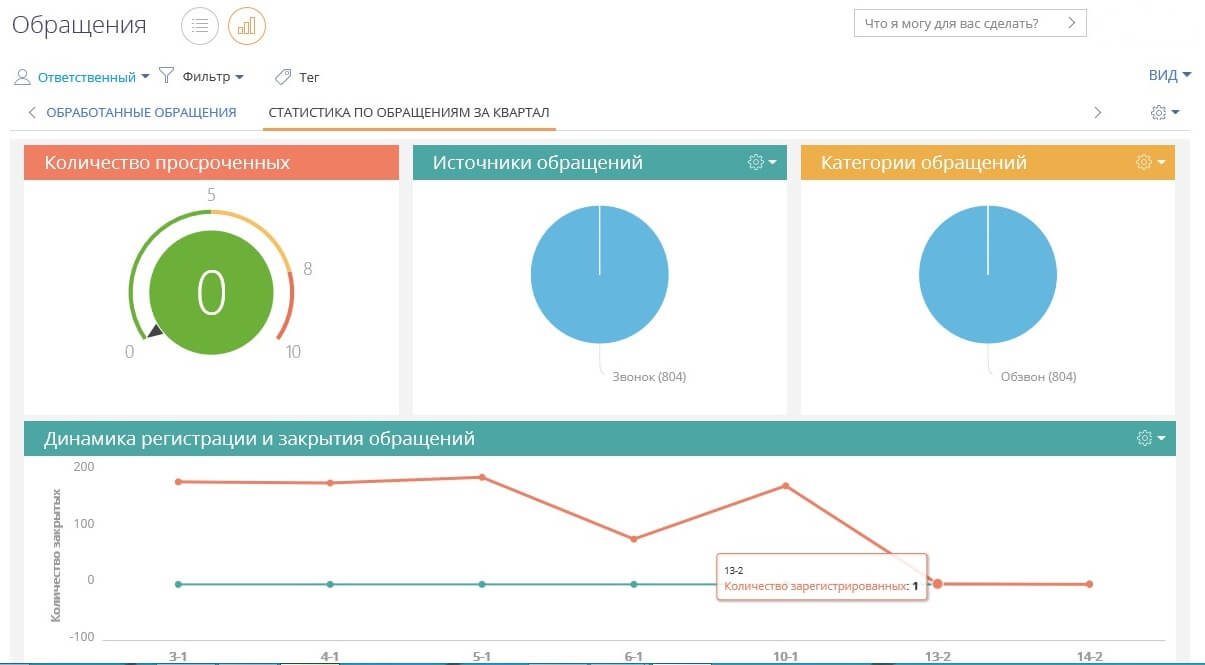Switch to list view icon

click(200, 26)
